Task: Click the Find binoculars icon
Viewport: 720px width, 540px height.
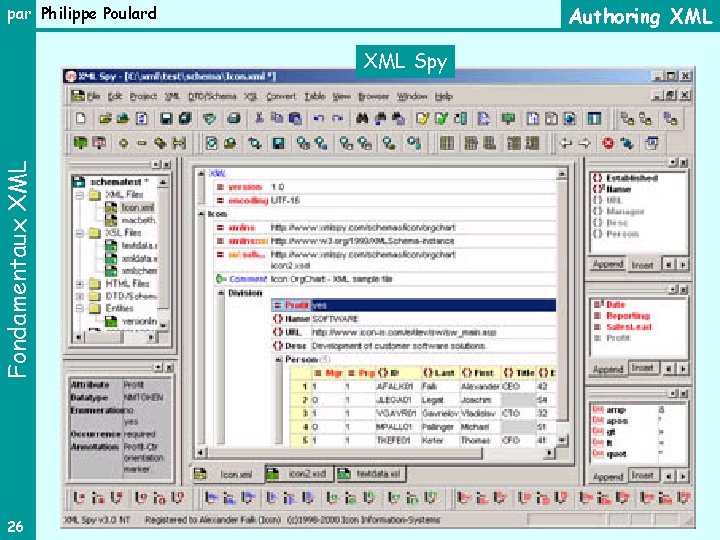Action: click(x=362, y=118)
